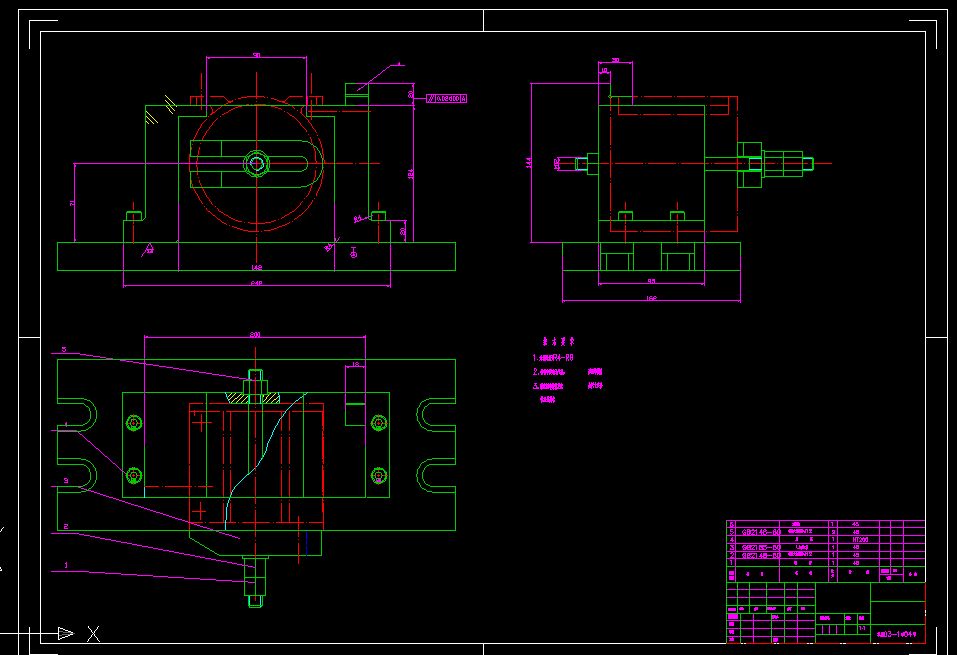The height and width of the screenshot is (655, 957).
Task: Click the 95 width dimension below side view
Action: [651, 281]
